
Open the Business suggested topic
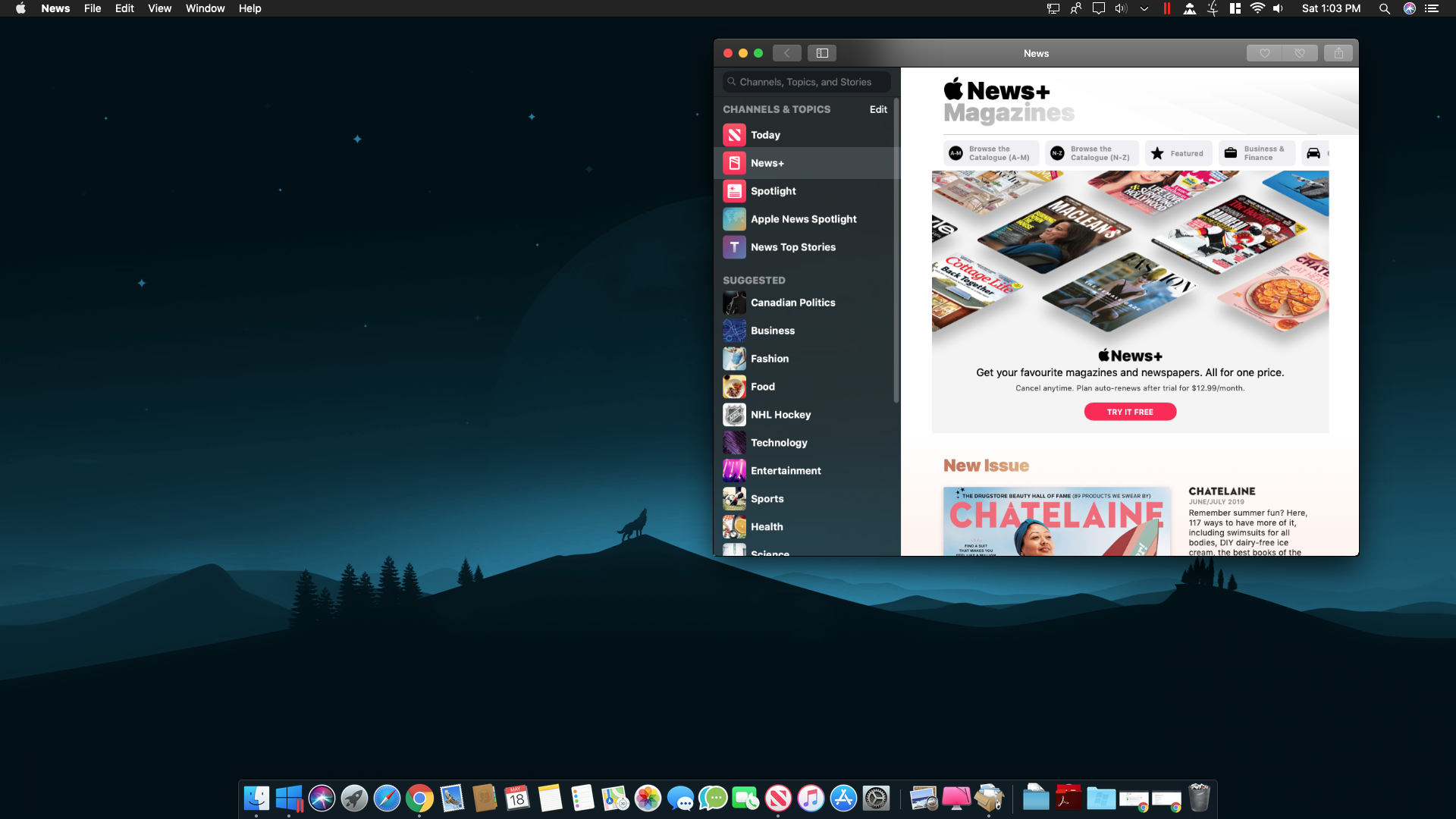(x=807, y=331)
